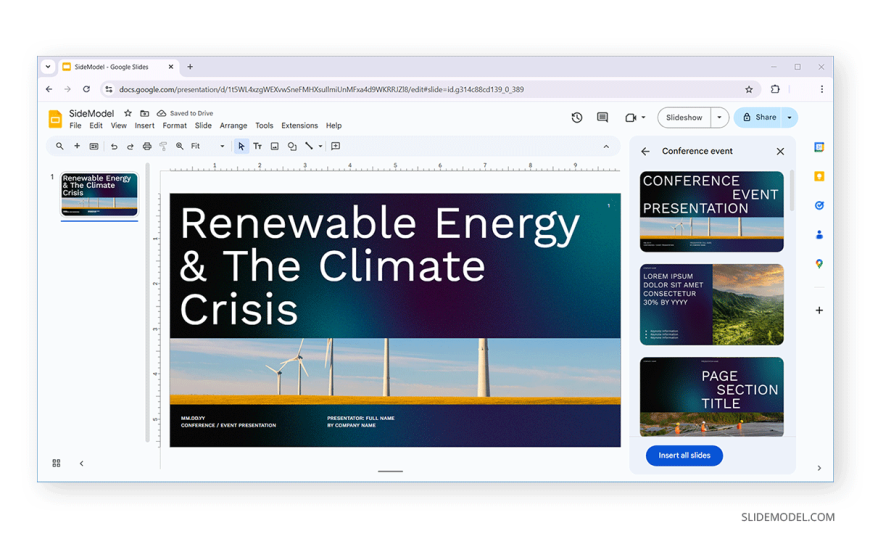Click the zoom magnifier tool
Screen dimensions: 870x539
point(180,147)
